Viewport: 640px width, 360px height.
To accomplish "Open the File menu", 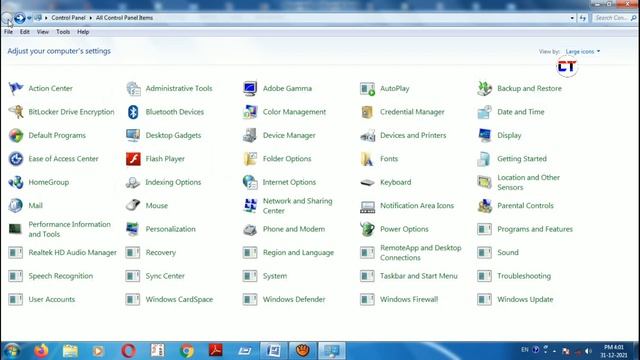I will click(x=8, y=32).
